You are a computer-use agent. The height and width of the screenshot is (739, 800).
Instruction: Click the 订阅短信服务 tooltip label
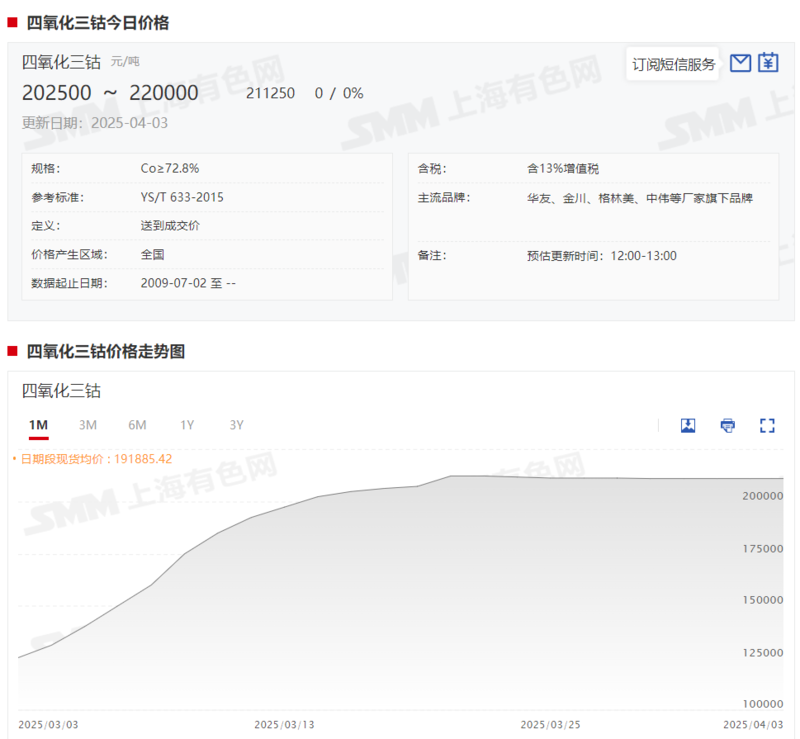tap(673, 65)
